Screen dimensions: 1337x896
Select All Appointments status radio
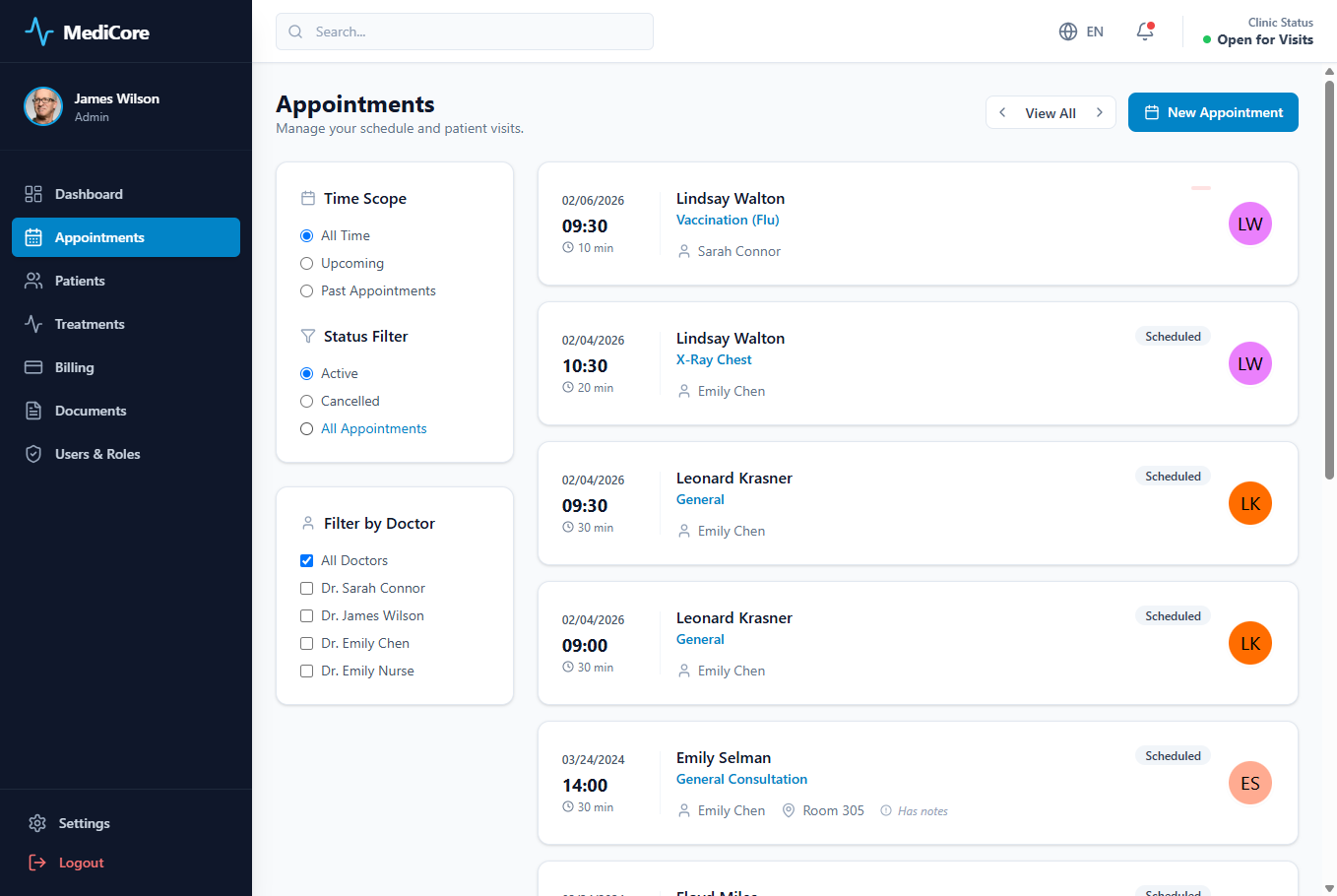[306, 428]
